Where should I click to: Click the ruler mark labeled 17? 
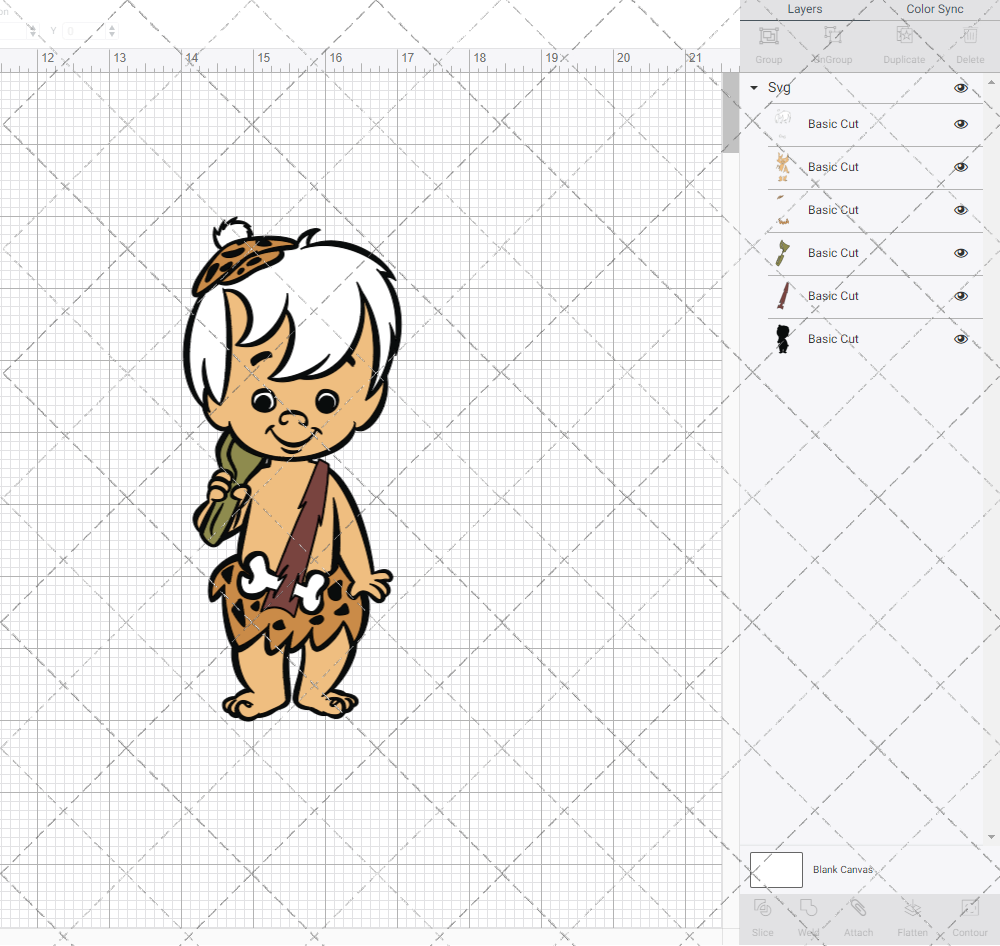click(408, 58)
